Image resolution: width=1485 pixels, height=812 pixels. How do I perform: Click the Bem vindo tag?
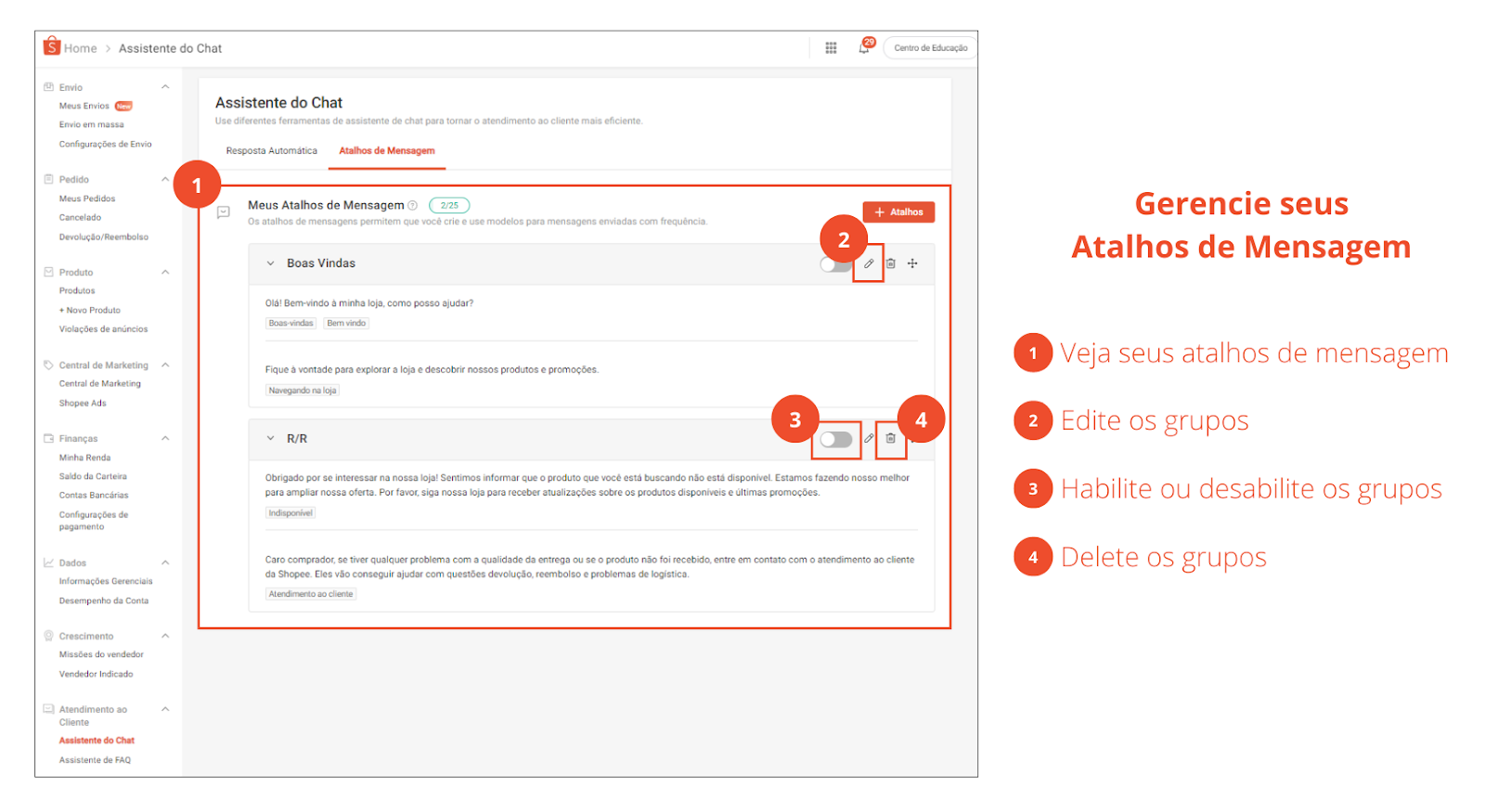pyautogui.click(x=346, y=323)
